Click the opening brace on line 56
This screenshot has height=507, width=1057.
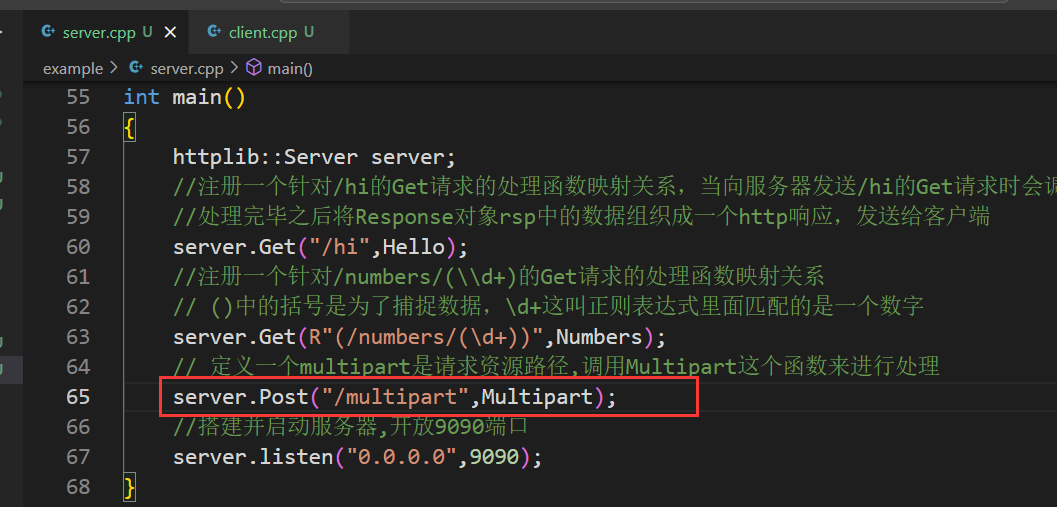click(129, 127)
